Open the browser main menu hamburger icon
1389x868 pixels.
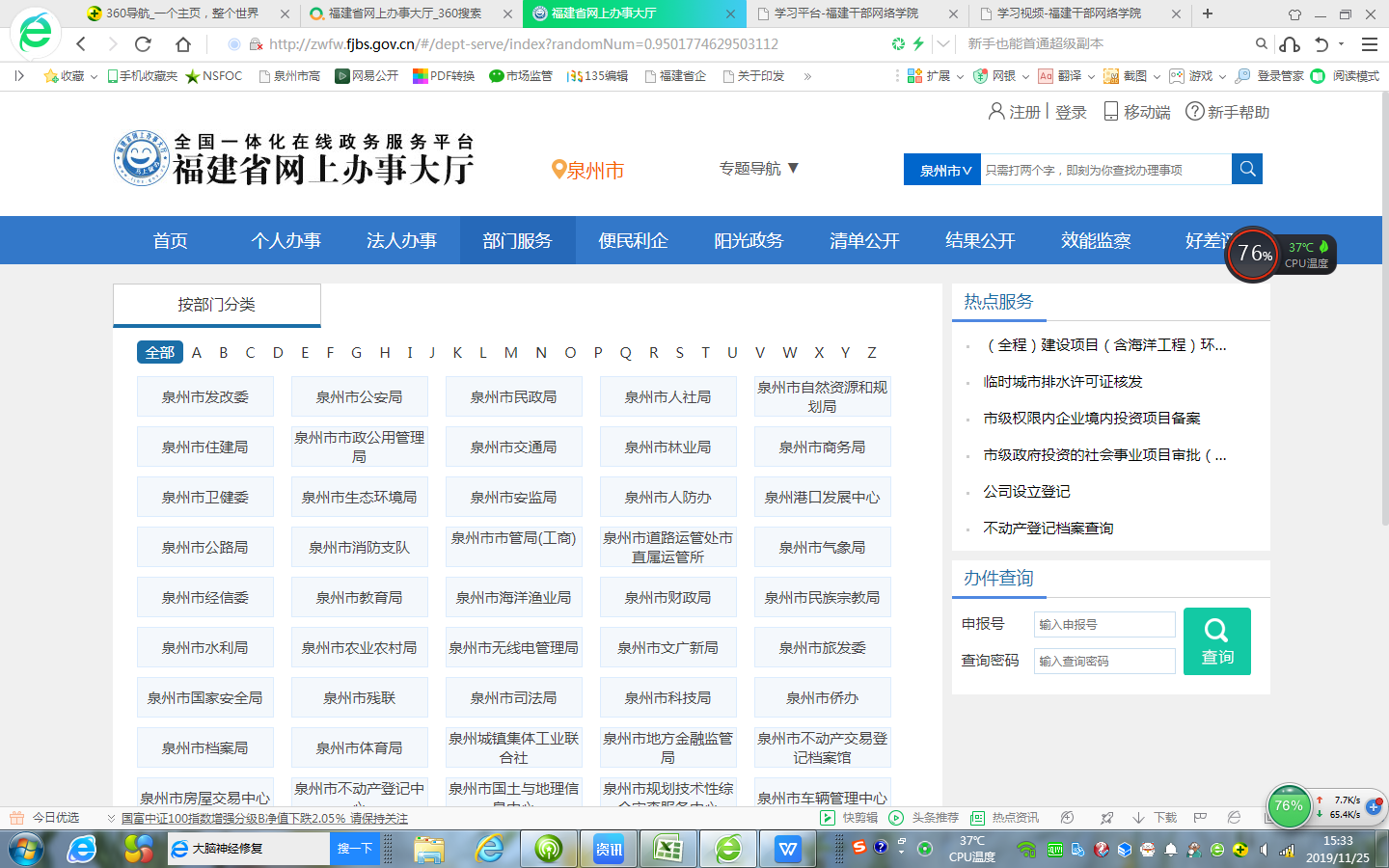1369,44
